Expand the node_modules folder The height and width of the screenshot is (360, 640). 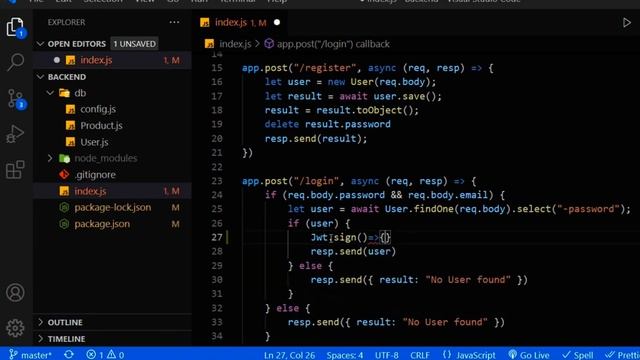click(50, 158)
